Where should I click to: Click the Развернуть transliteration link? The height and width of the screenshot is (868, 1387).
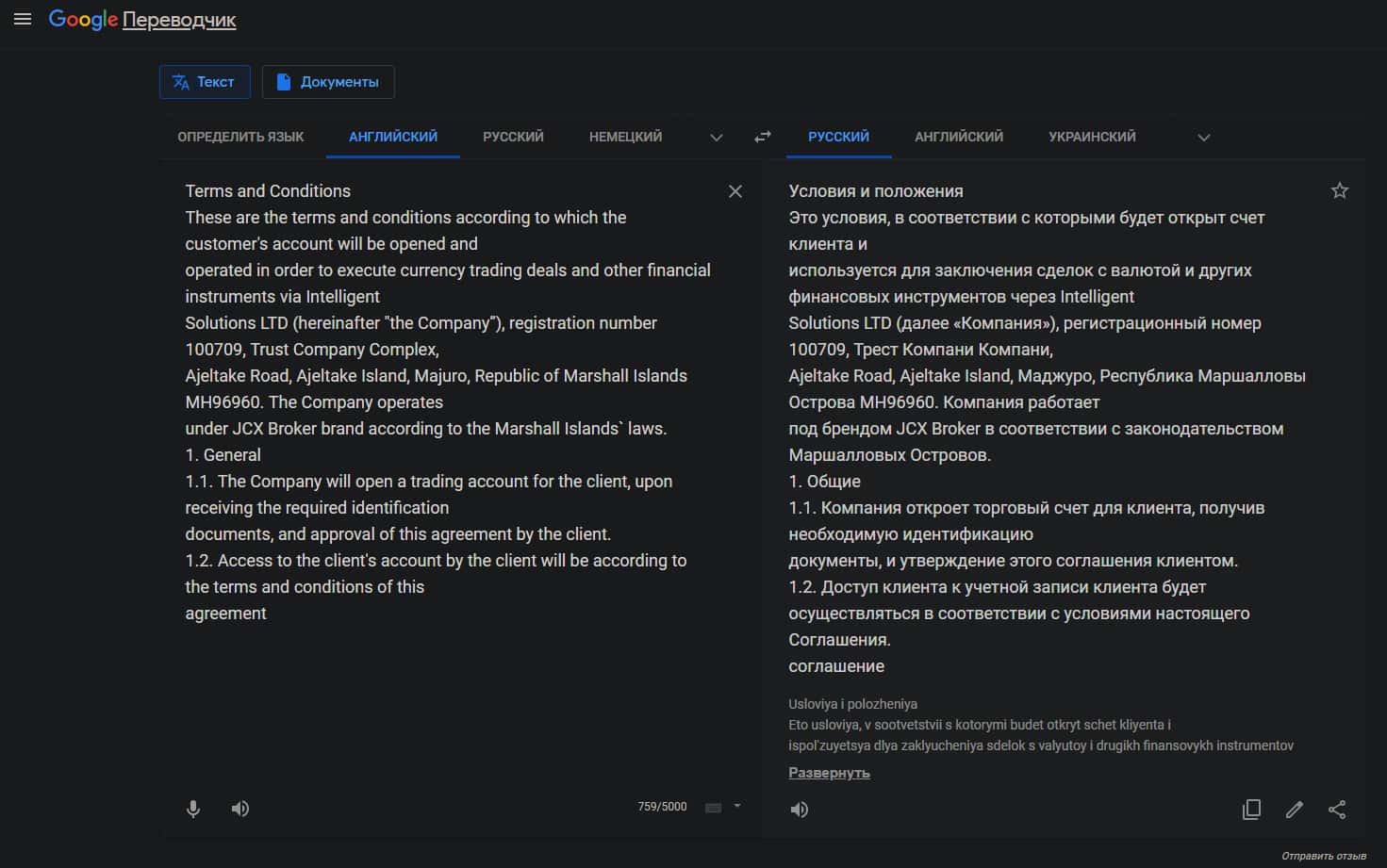829,773
